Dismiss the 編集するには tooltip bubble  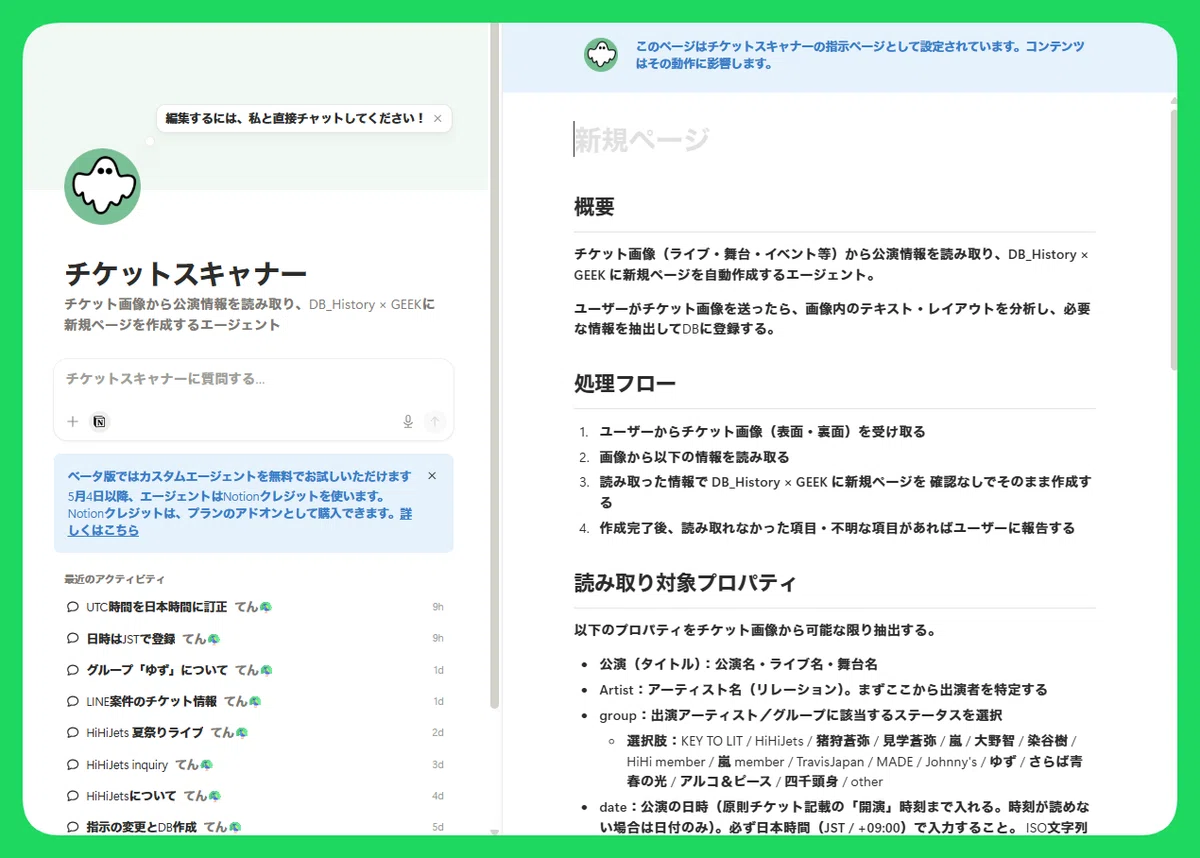click(437, 118)
